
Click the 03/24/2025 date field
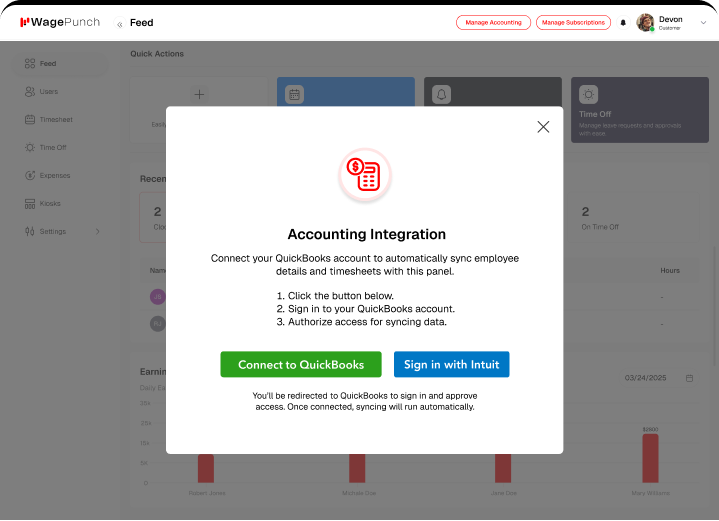(x=644, y=378)
